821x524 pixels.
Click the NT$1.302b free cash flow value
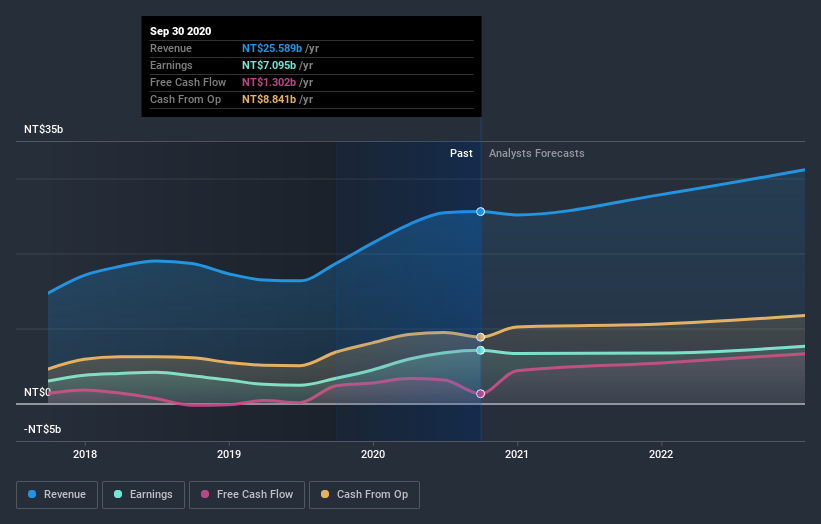coord(269,82)
